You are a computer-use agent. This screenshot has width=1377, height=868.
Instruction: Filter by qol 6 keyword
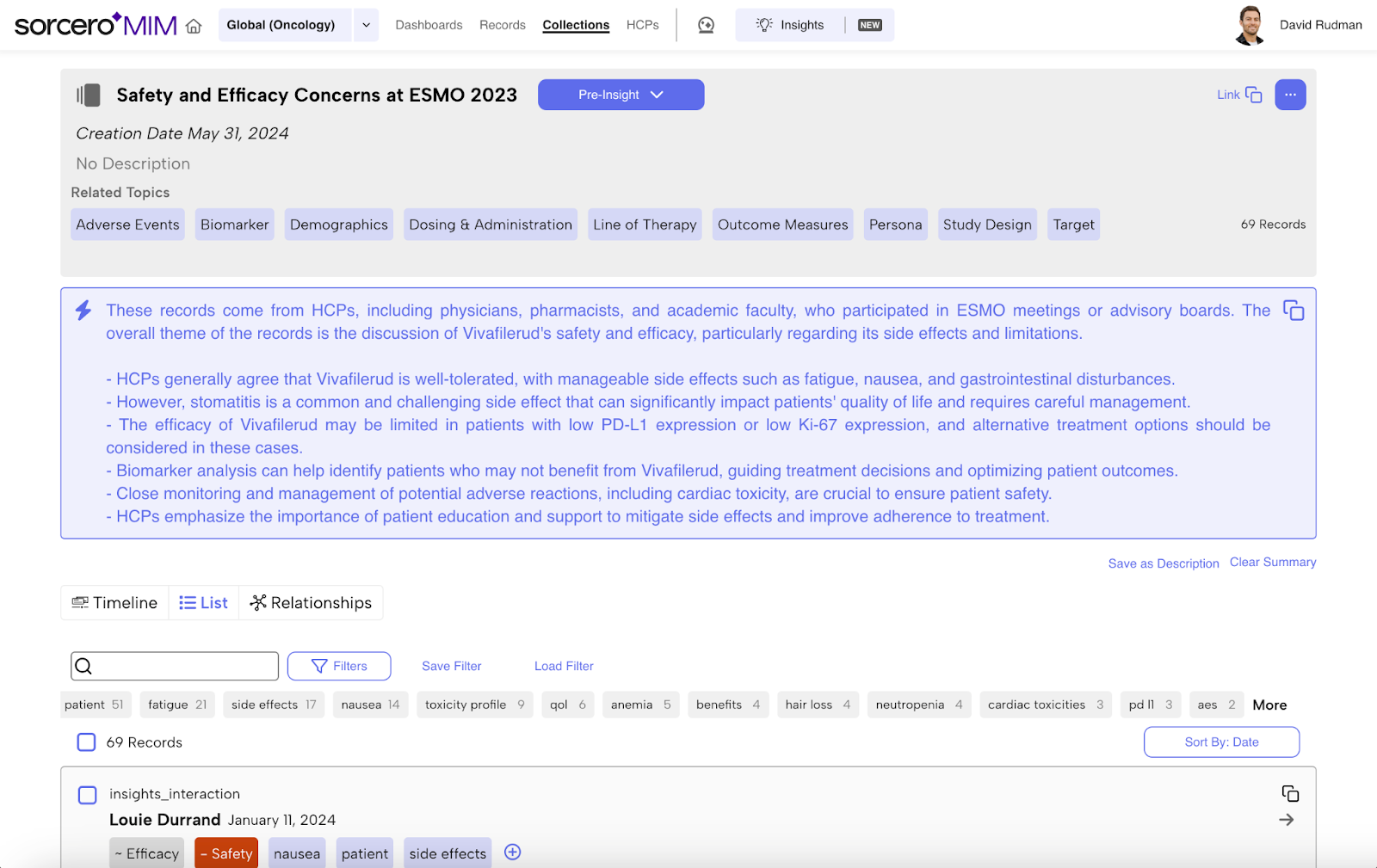(x=568, y=705)
